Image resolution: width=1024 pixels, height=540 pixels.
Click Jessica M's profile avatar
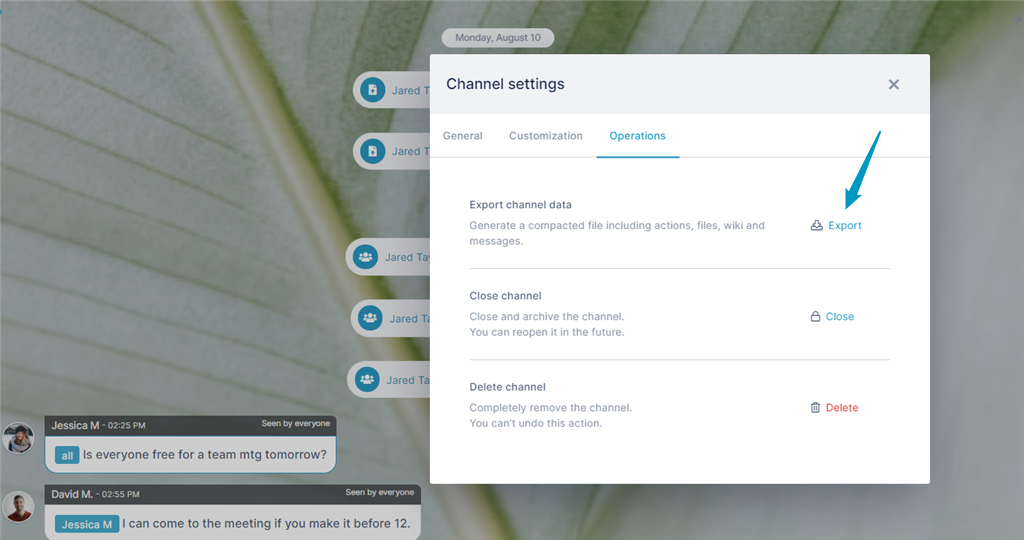pos(18,437)
